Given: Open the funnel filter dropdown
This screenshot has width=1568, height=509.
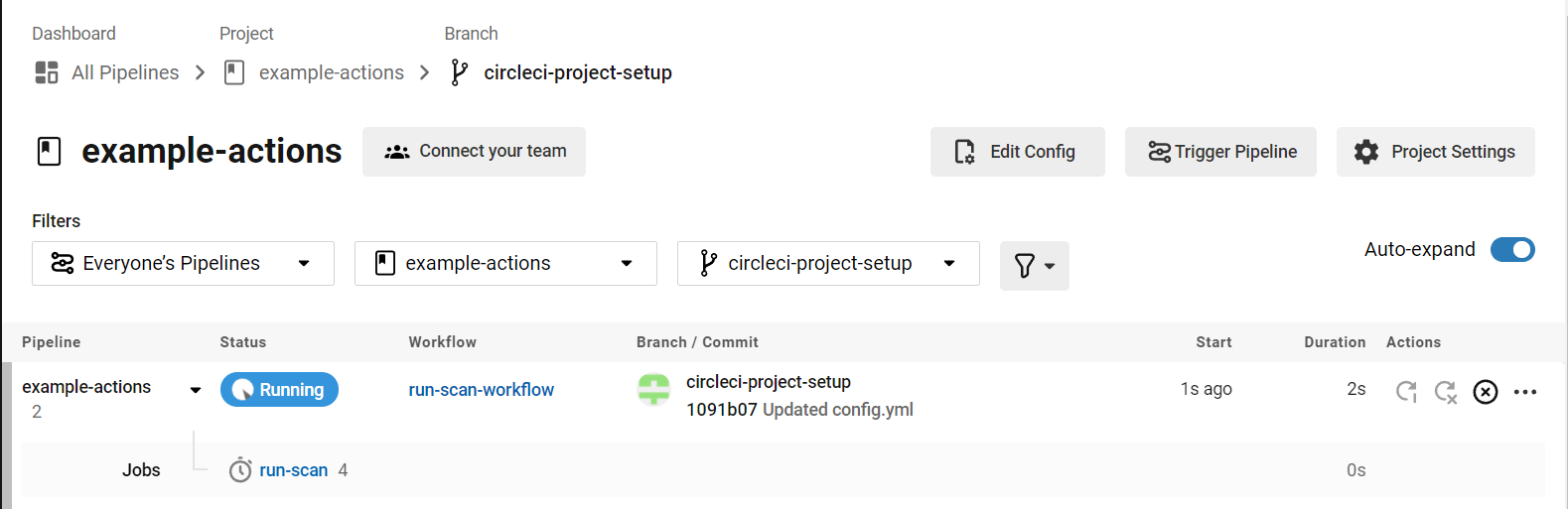Looking at the screenshot, I should (x=1034, y=266).
